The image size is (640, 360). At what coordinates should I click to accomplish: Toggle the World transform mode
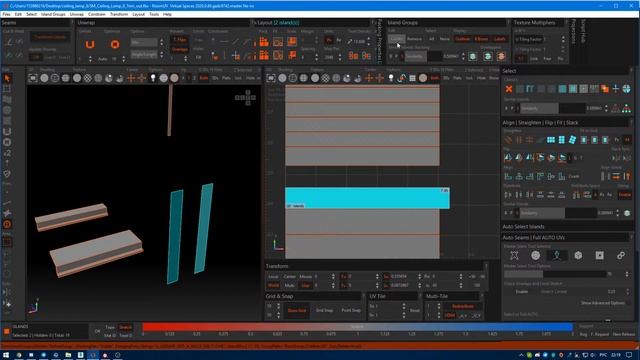coord(273,285)
